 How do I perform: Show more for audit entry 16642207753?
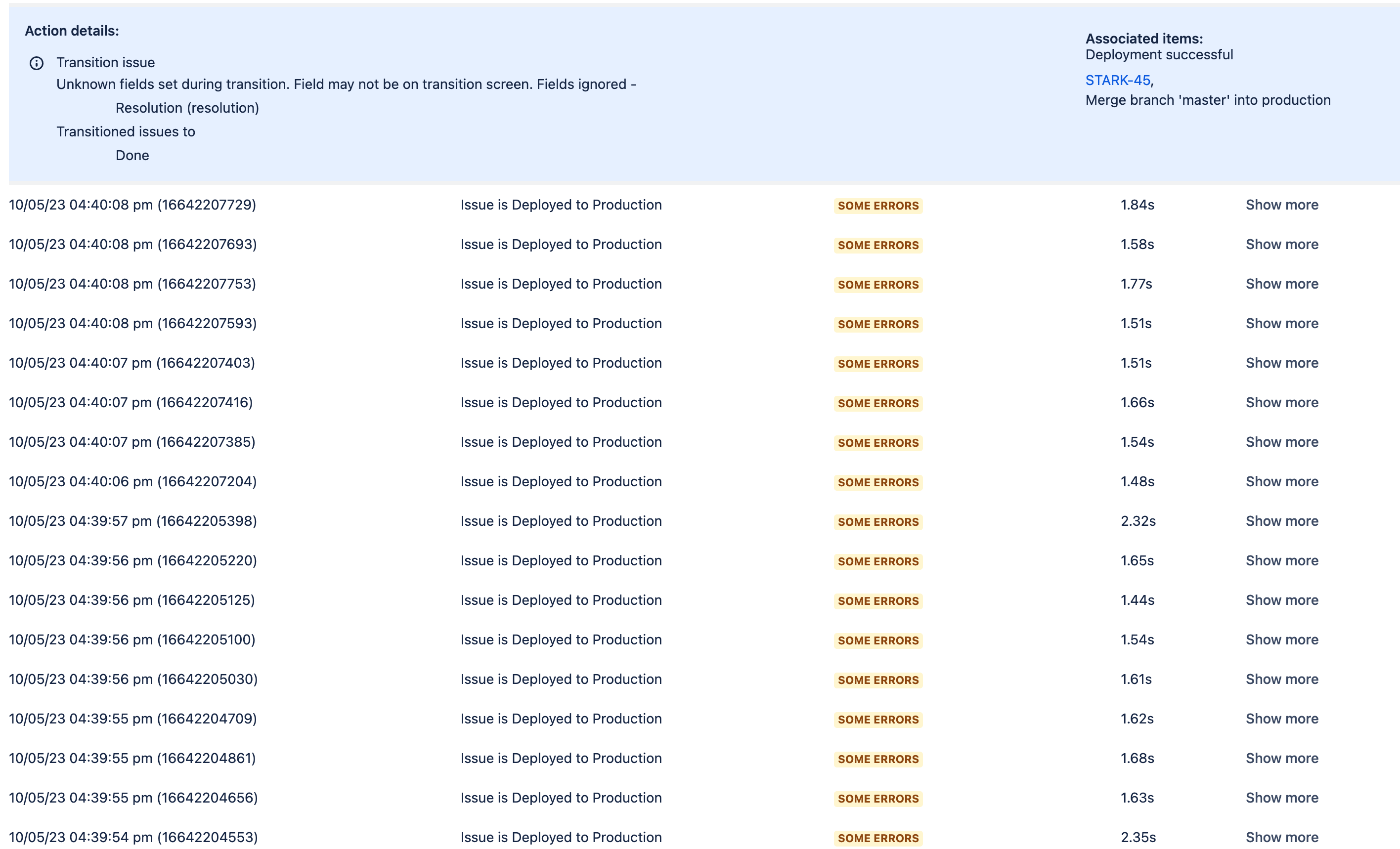point(1281,284)
